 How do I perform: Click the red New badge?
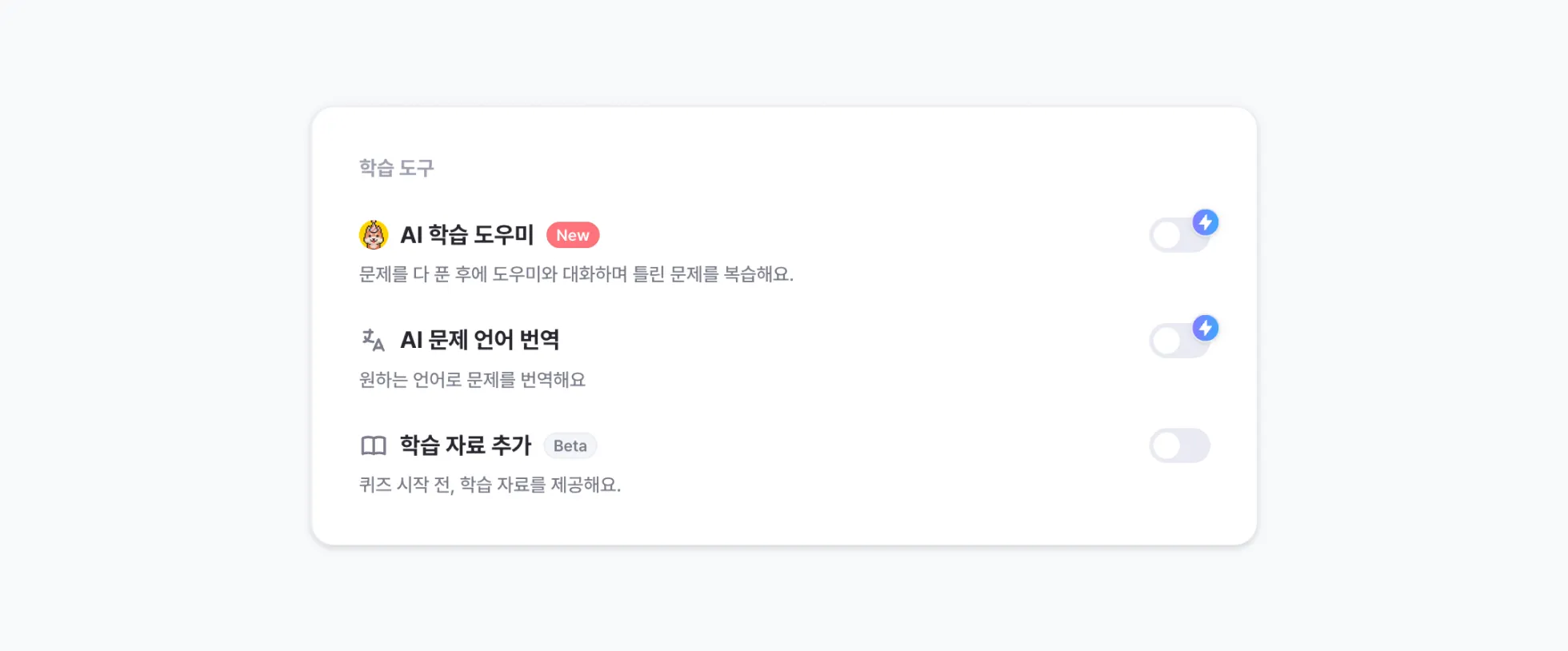573,235
